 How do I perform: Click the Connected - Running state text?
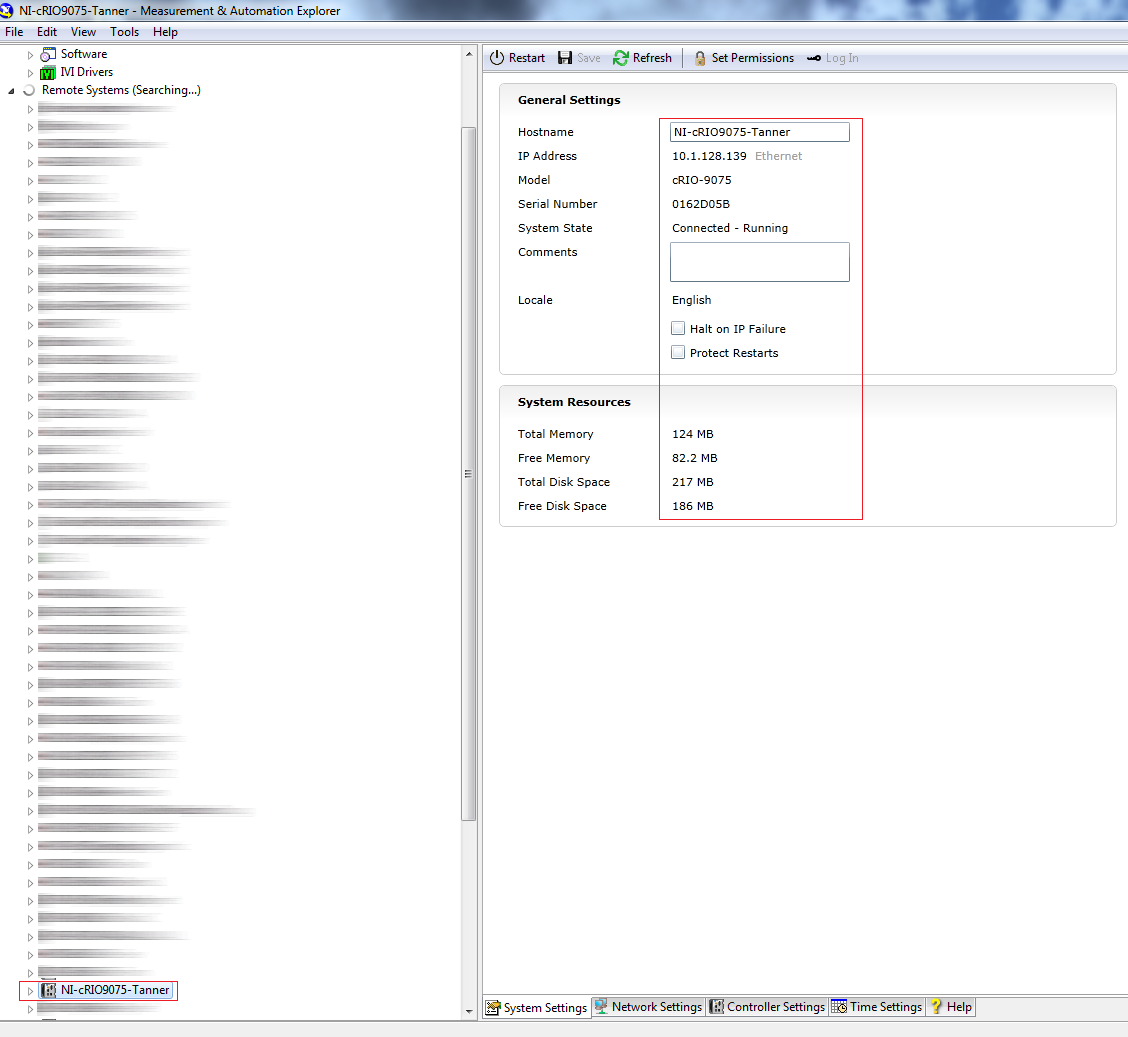click(729, 228)
